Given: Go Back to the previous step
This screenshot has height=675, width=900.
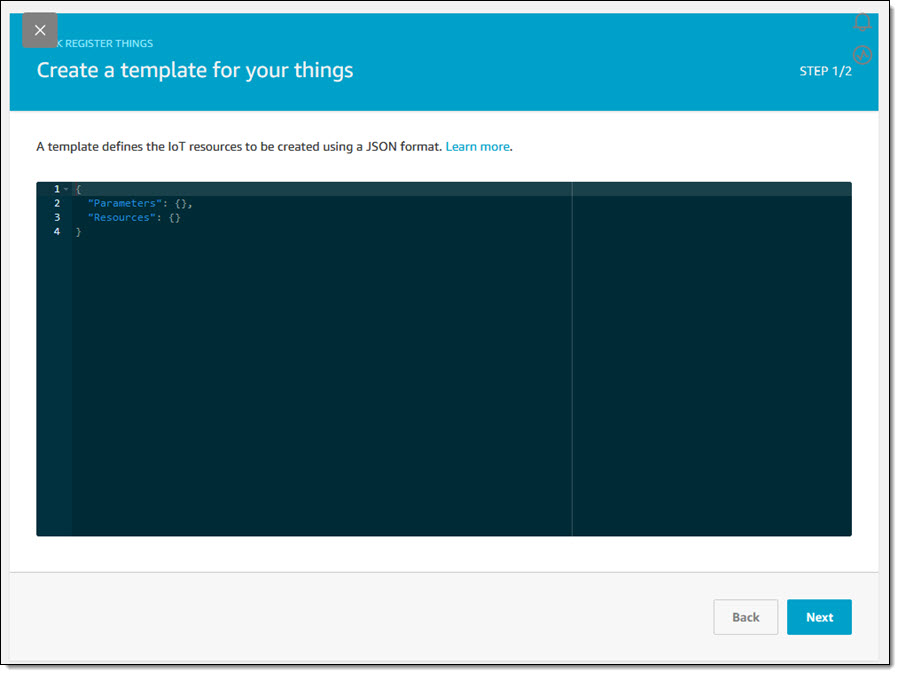Looking at the screenshot, I should point(745,617).
